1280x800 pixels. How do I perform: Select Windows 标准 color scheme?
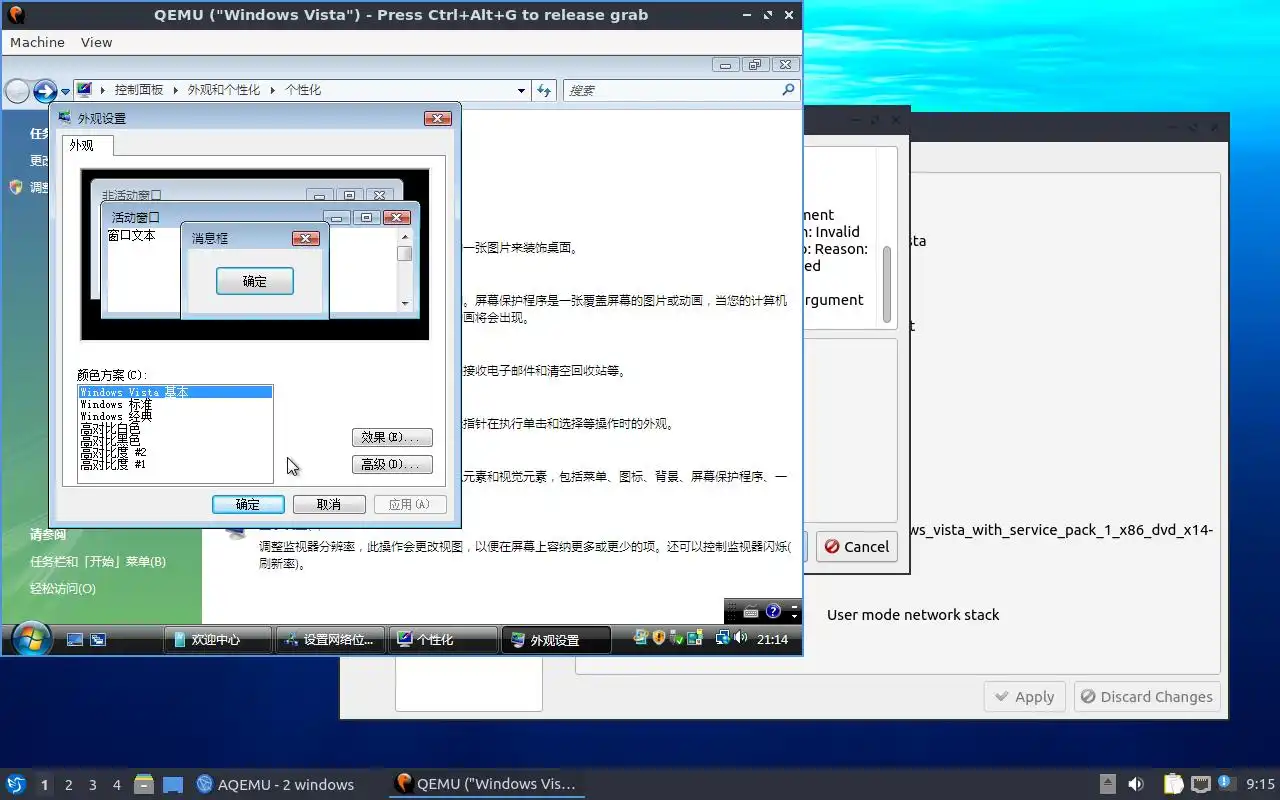tap(175, 404)
